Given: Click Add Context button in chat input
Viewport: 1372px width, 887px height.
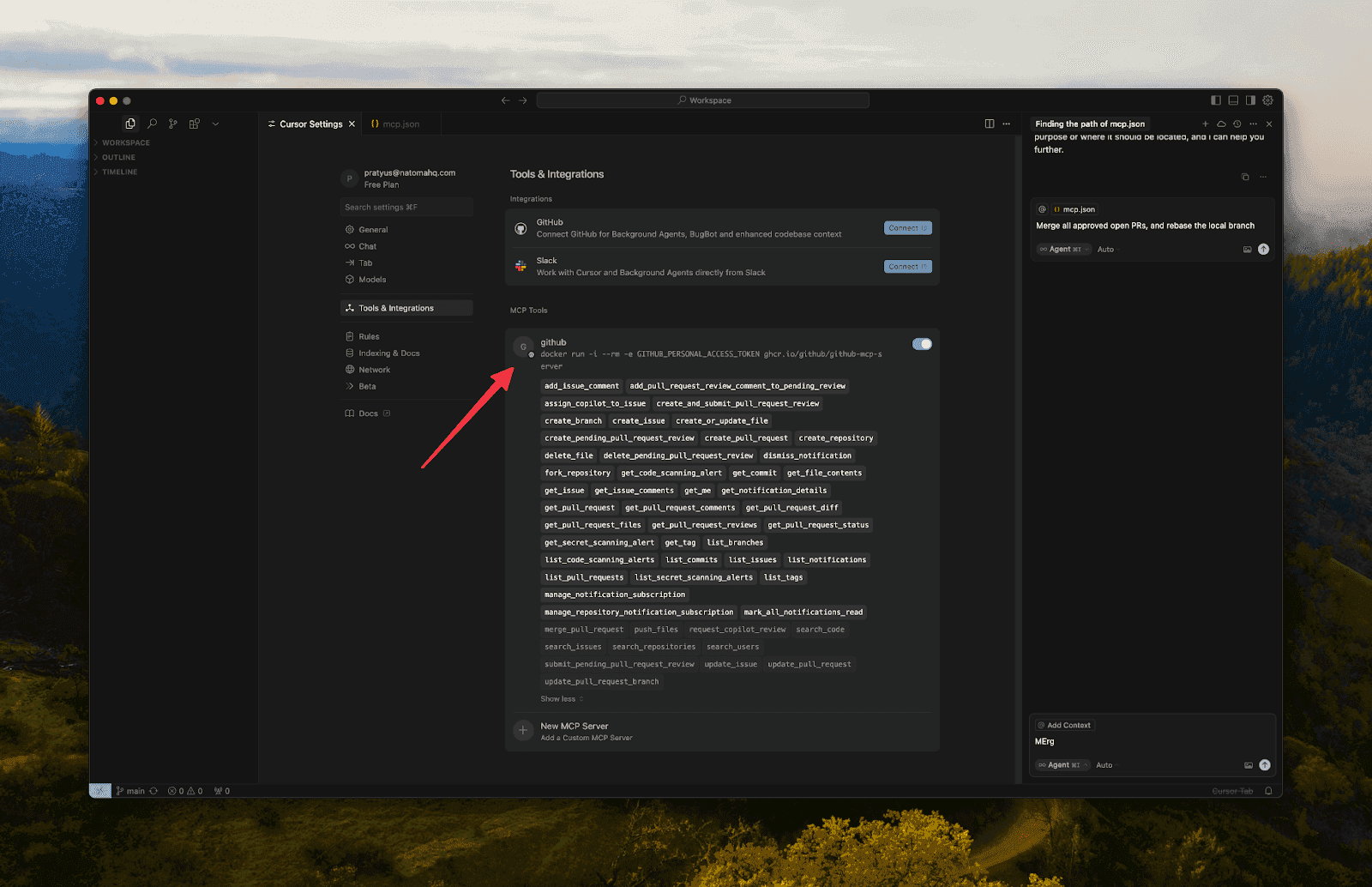Looking at the screenshot, I should point(1064,726).
